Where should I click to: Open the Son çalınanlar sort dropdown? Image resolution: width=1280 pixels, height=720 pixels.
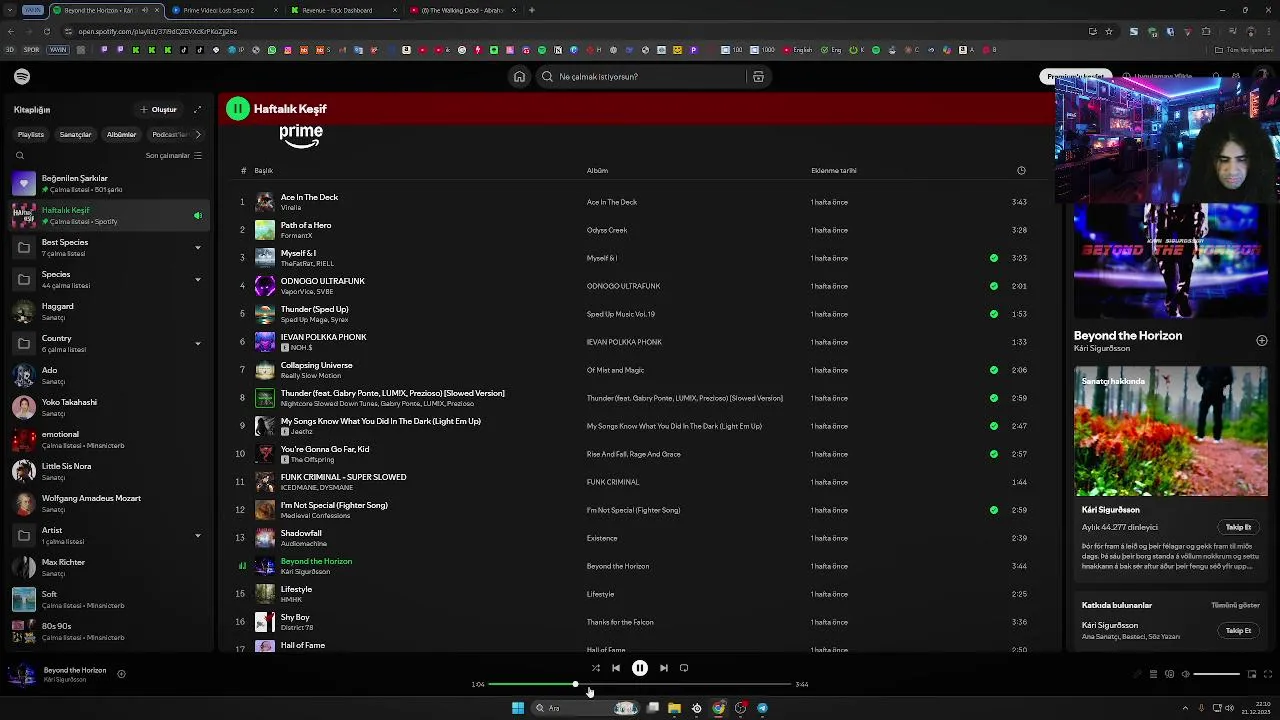(x=174, y=156)
